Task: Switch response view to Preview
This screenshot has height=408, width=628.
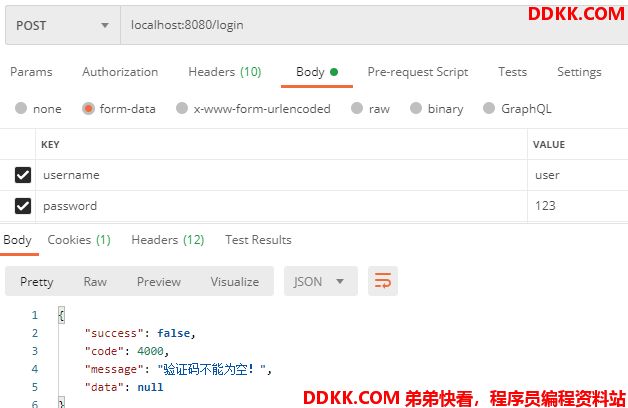Action: click(159, 281)
